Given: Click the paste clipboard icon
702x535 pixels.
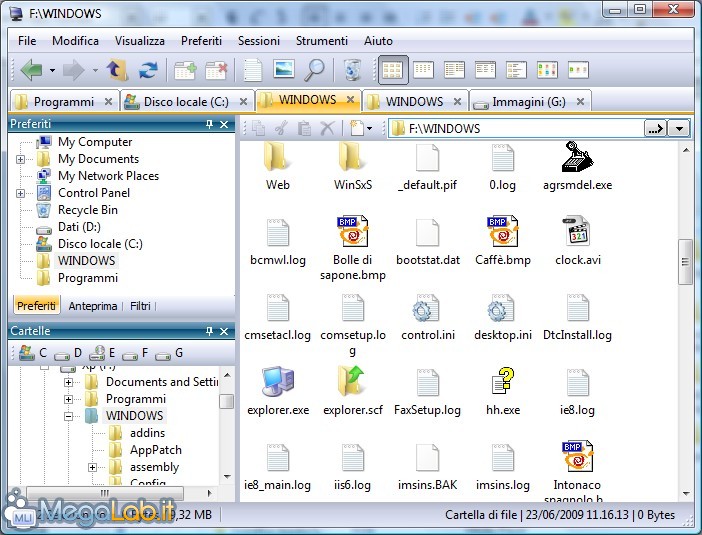Looking at the screenshot, I should (304, 128).
